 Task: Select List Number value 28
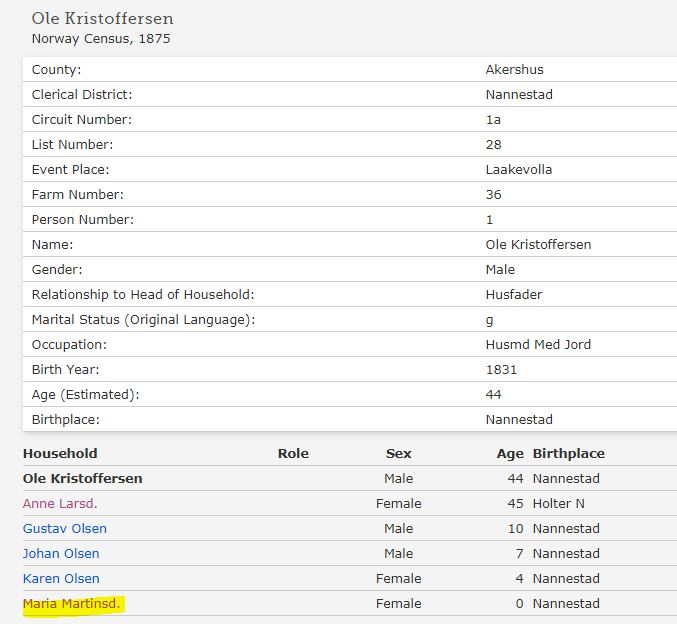tap(494, 145)
